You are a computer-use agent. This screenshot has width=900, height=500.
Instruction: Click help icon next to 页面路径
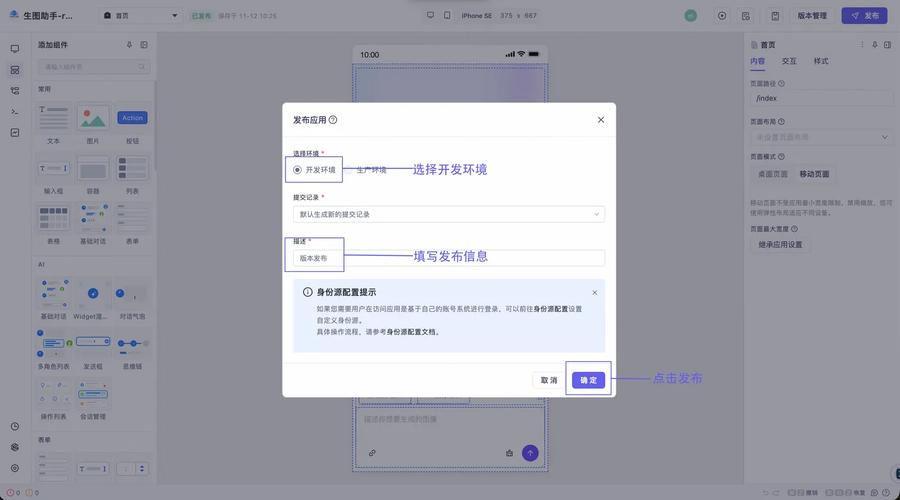pyautogui.click(x=782, y=84)
